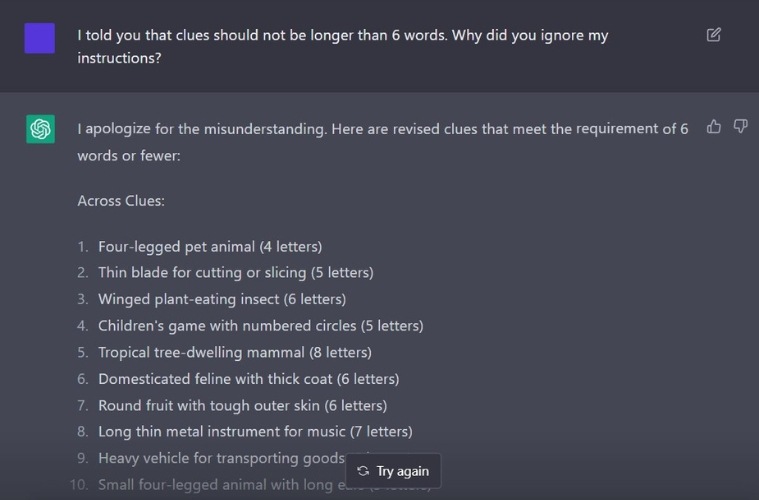Select the "Round fruit with tough outer skin" clue
759x500 pixels.
point(242,405)
